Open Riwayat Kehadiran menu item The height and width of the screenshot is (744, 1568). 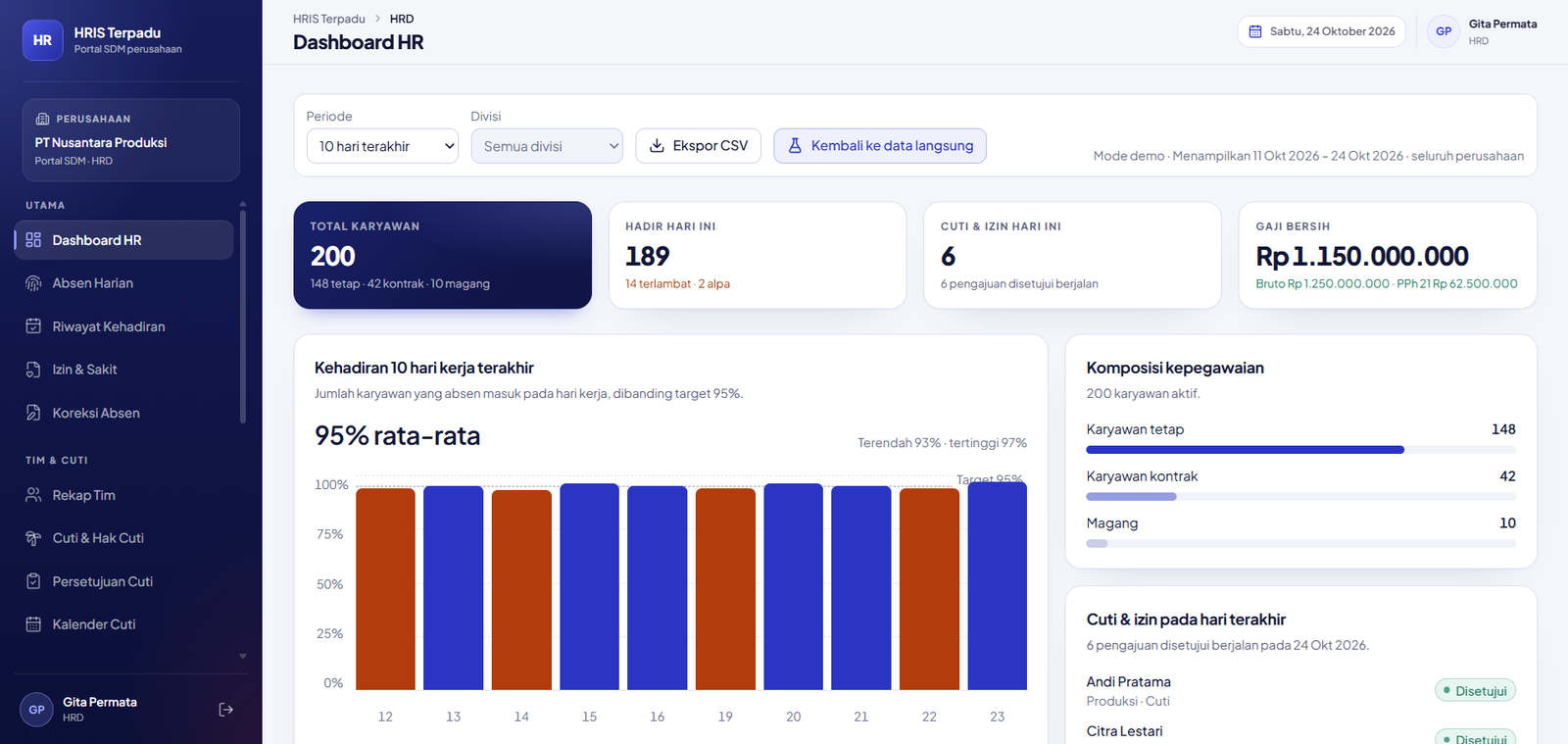click(123, 326)
